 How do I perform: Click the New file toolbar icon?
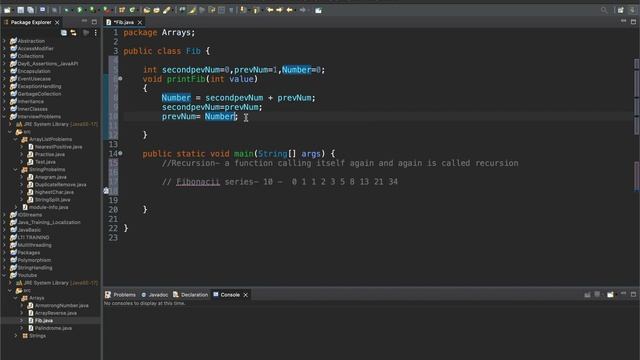tap(7, 10)
